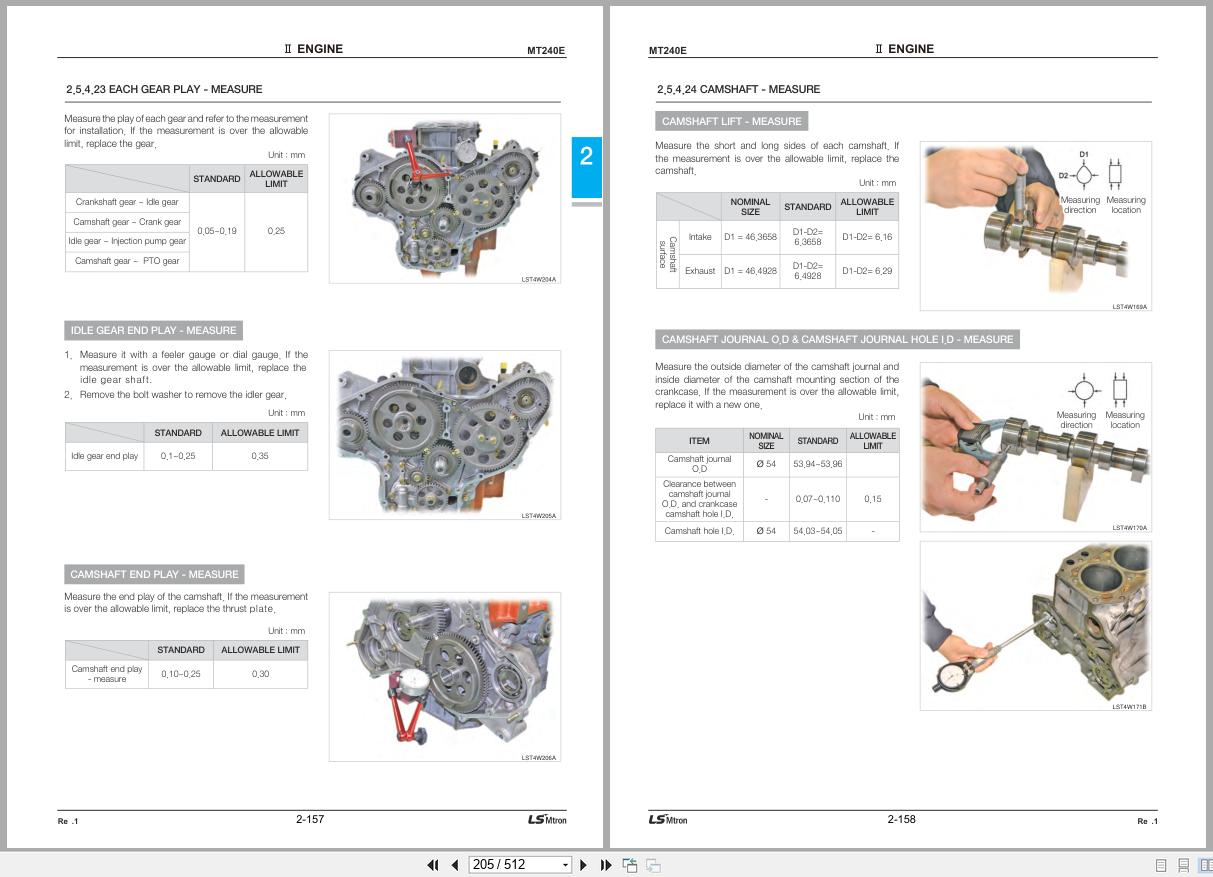This screenshot has width=1213, height=877.
Task: Click the clearance allowable limit '0.15'
Action: point(873,499)
